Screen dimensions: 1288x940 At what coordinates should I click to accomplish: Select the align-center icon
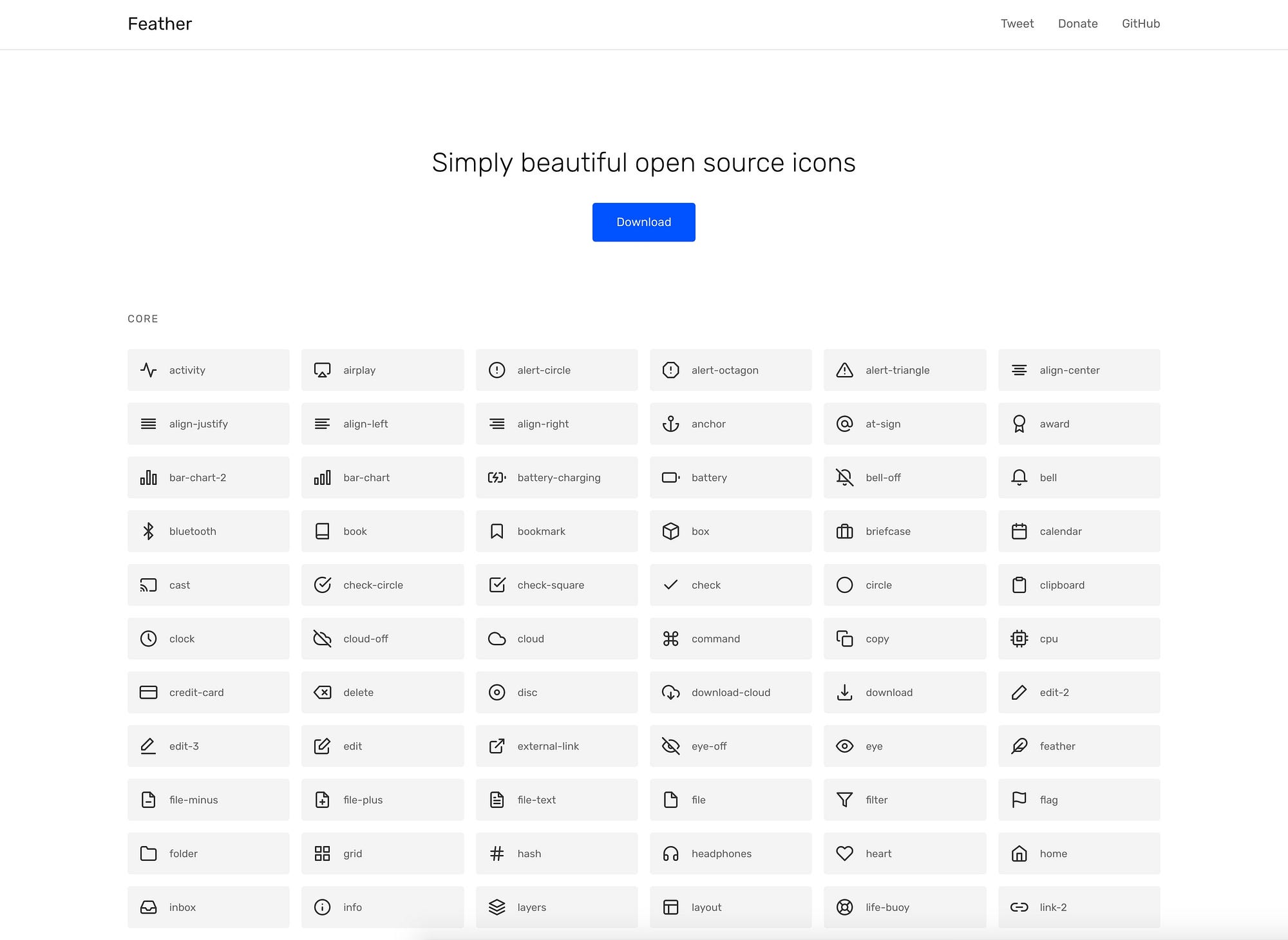pos(1019,370)
